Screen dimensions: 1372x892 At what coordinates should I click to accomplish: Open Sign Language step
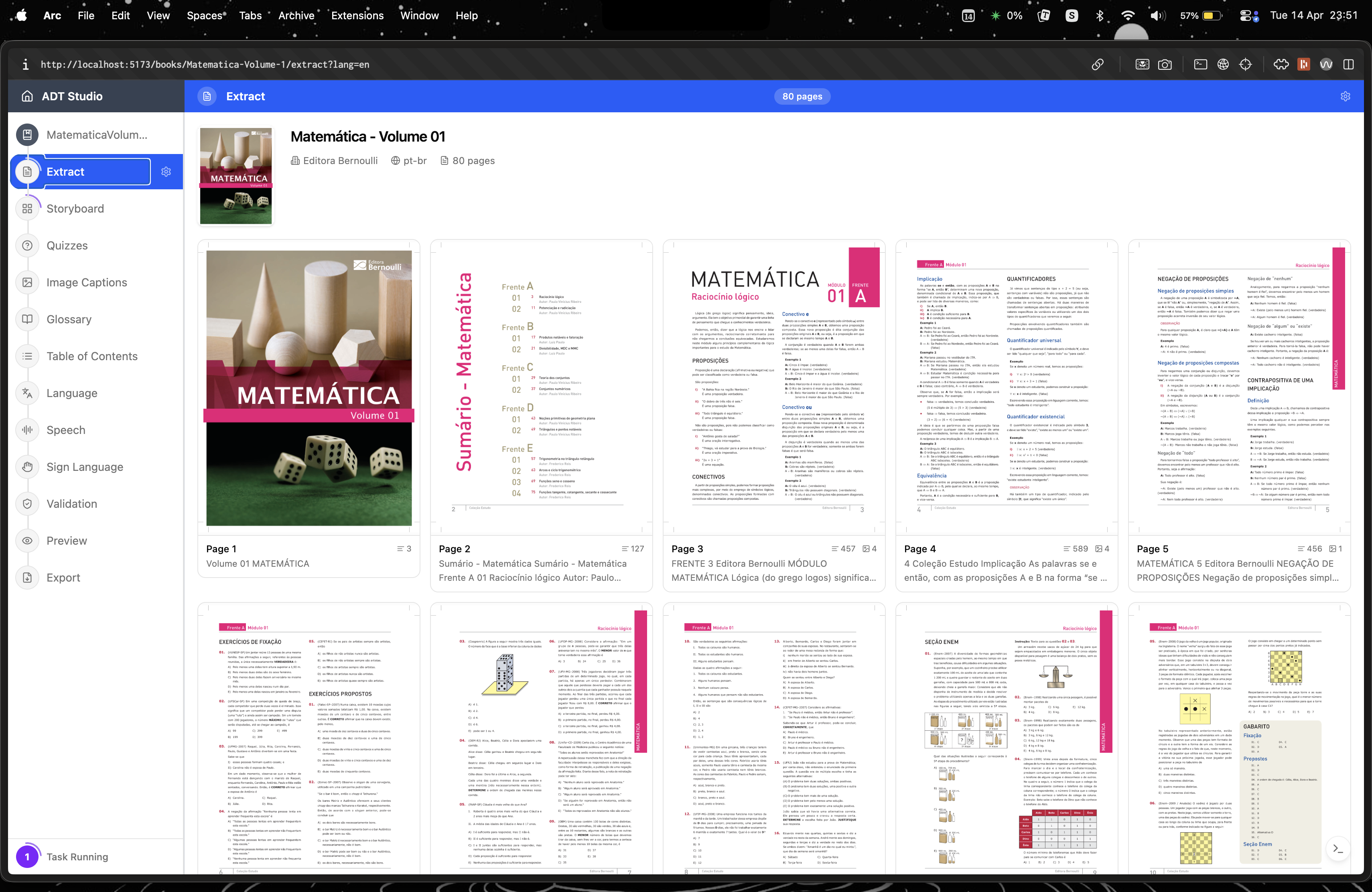[x=85, y=467]
